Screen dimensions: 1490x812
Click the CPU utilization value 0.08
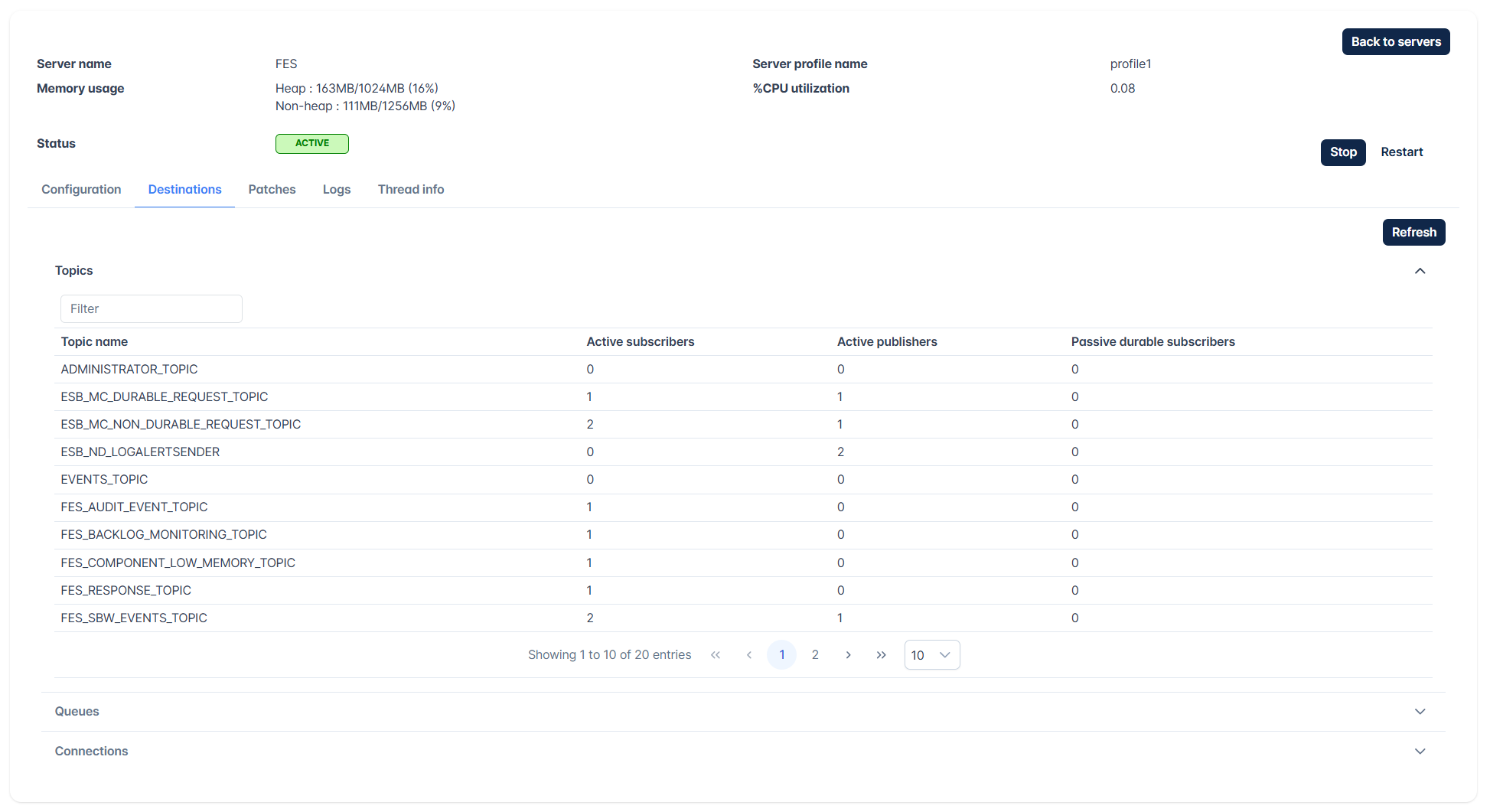(1123, 89)
